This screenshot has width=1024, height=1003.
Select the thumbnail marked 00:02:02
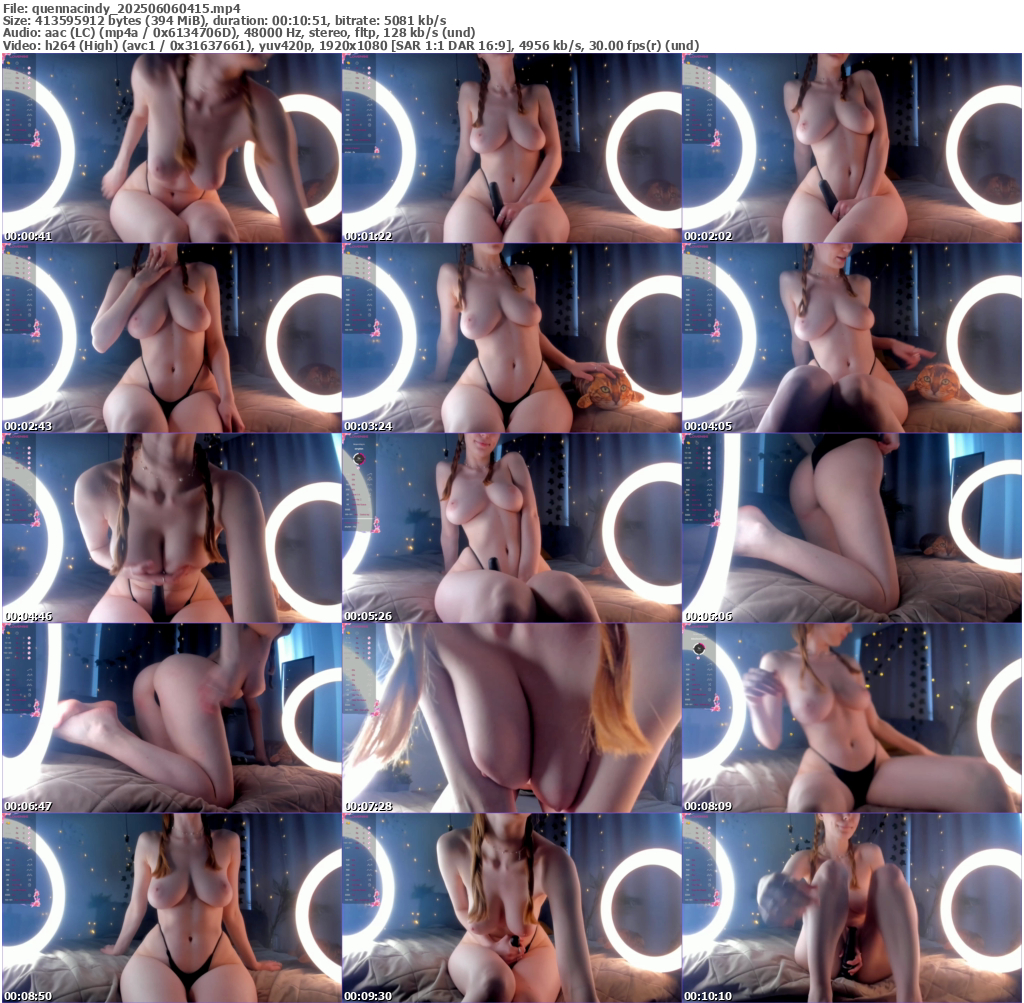[852, 148]
